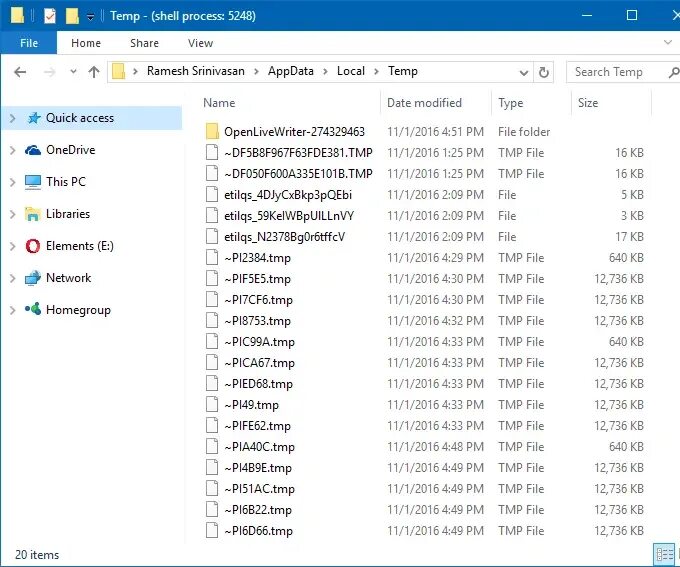680x567 pixels.
Task: Select the OpenLiveWriter-274329463 folder
Action: [x=294, y=132]
